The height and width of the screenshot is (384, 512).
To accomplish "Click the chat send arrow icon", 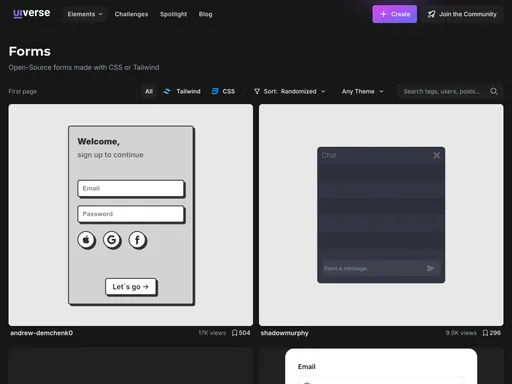I will coord(430,268).
